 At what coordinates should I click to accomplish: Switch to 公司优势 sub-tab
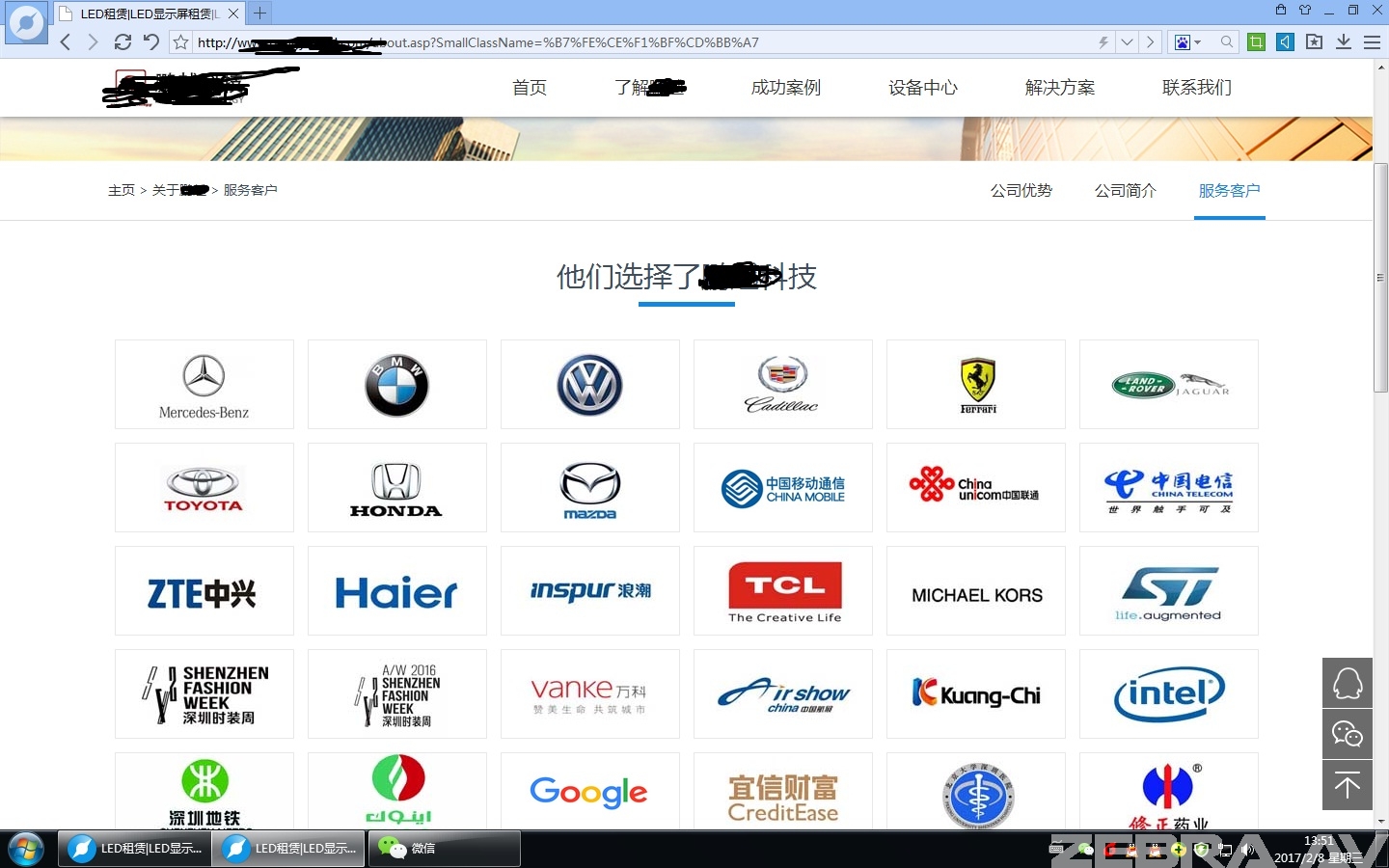tap(1021, 191)
